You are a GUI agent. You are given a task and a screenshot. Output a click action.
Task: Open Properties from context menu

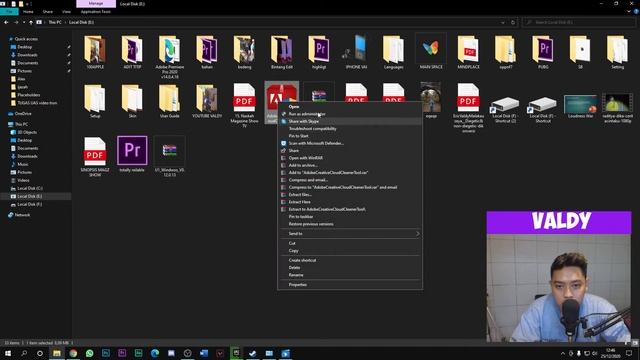[350, 285]
